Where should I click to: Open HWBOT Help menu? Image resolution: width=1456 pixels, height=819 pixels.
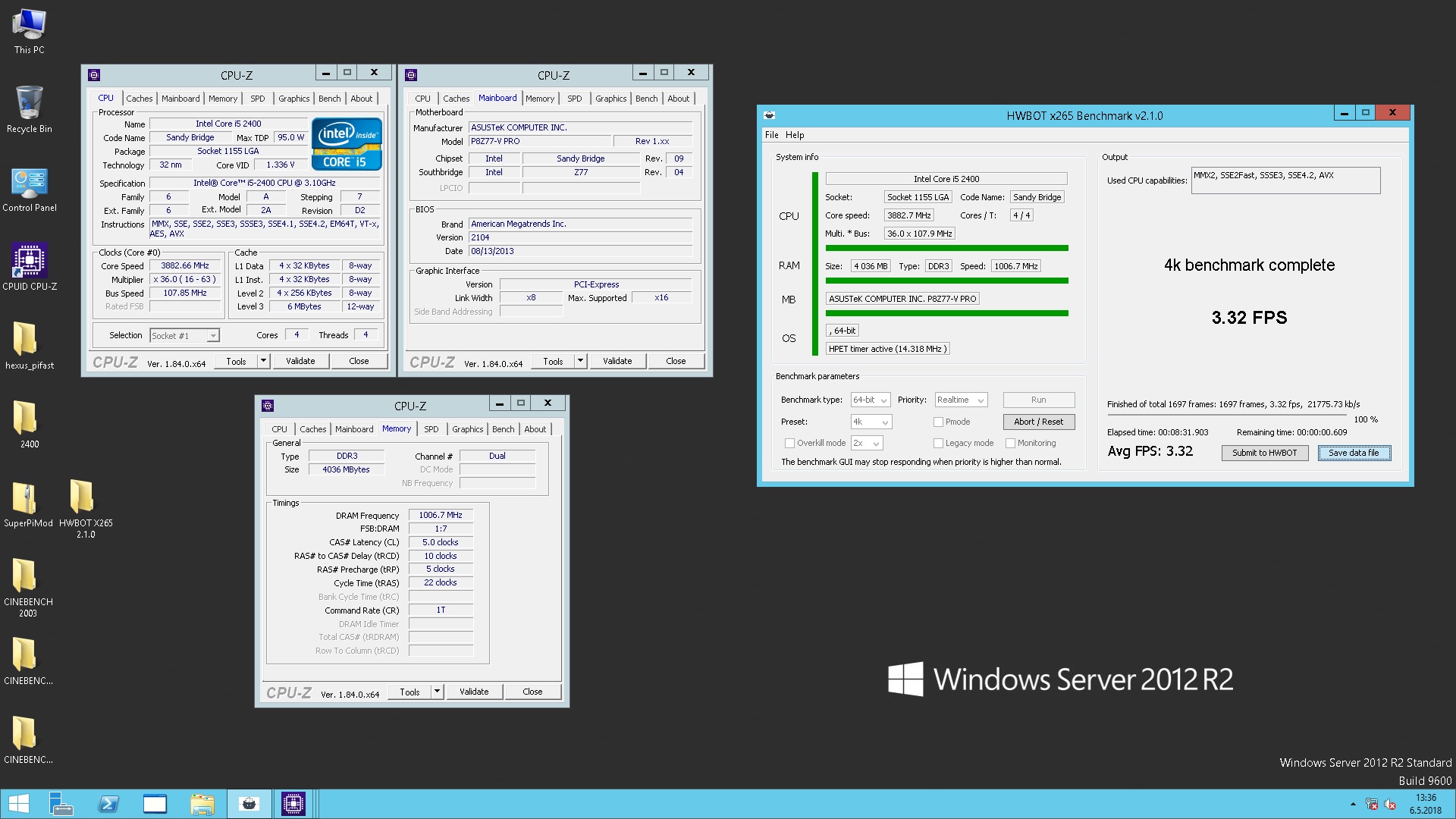click(x=794, y=135)
